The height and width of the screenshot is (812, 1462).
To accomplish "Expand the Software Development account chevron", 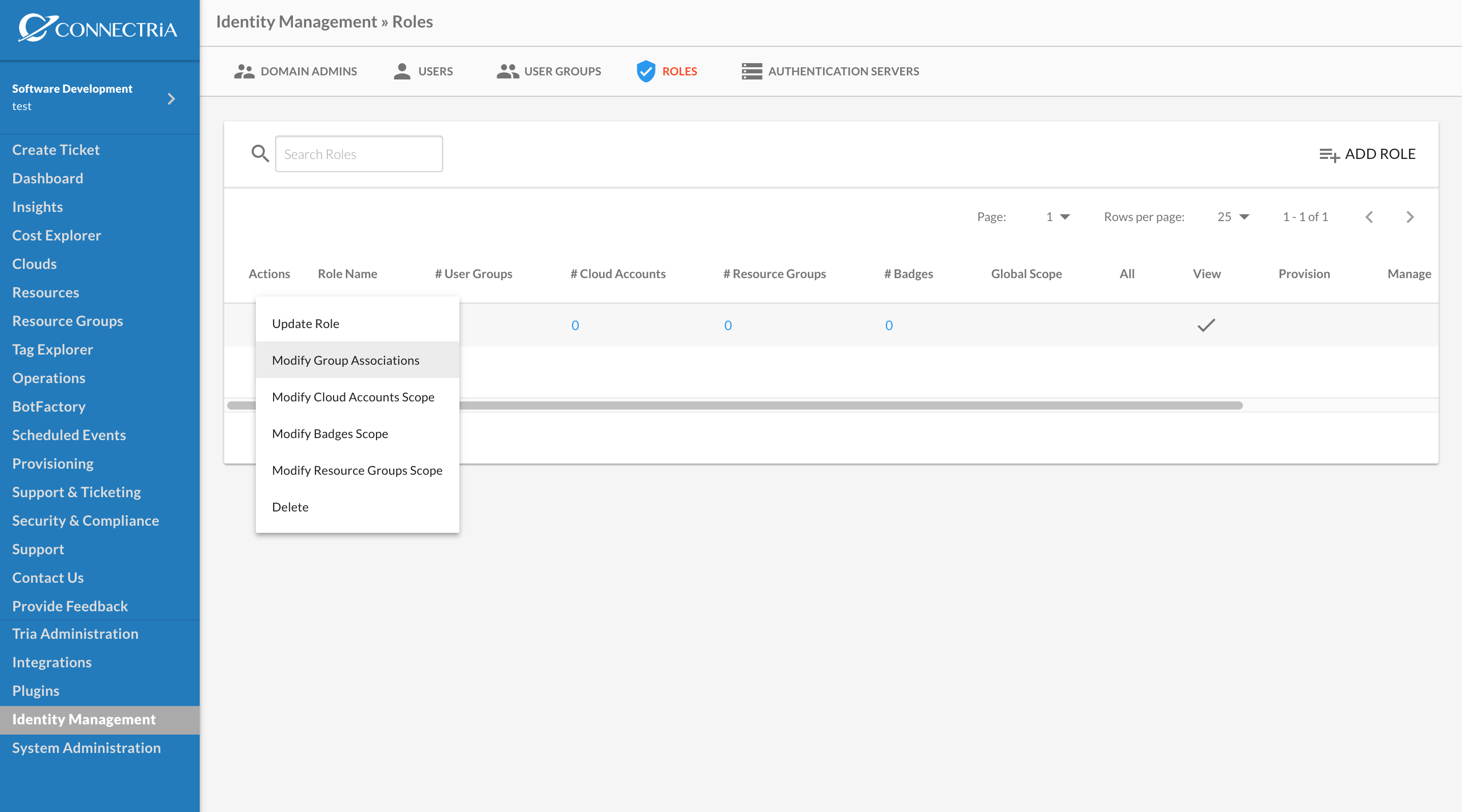I will pos(171,99).
